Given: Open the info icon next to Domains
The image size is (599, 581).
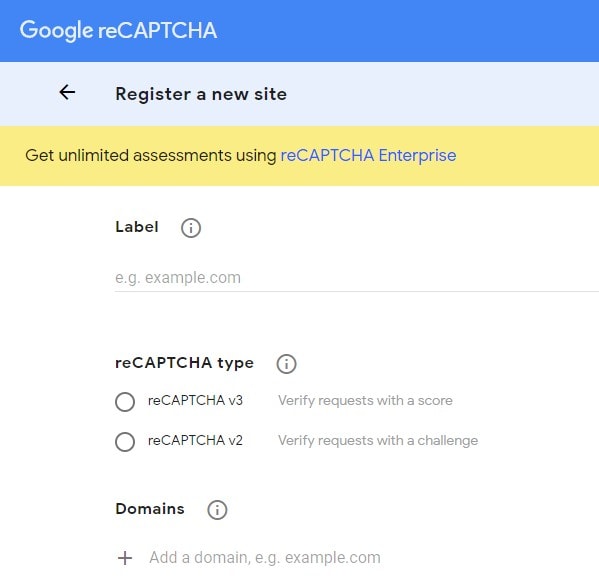Looking at the screenshot, I should [x=217, y=510].
